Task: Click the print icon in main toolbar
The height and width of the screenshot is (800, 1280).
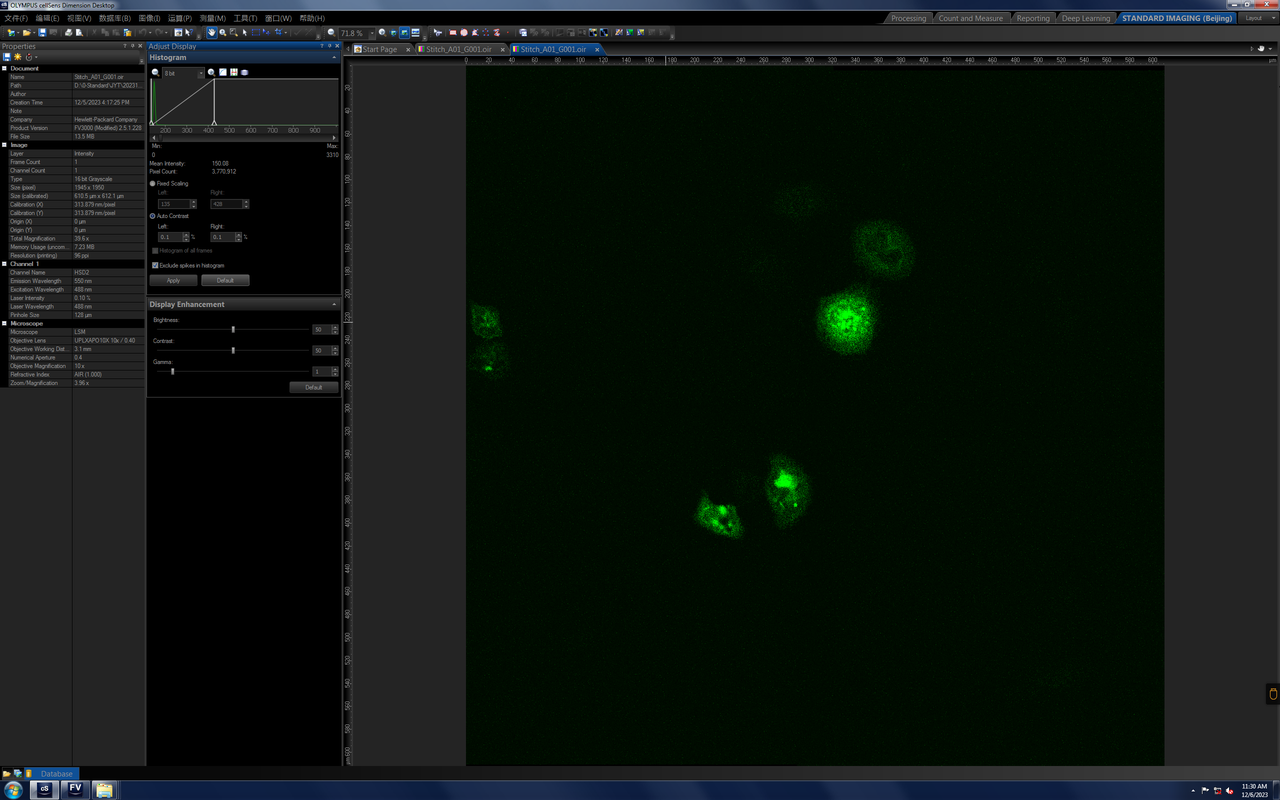Action: pos(68,33)
